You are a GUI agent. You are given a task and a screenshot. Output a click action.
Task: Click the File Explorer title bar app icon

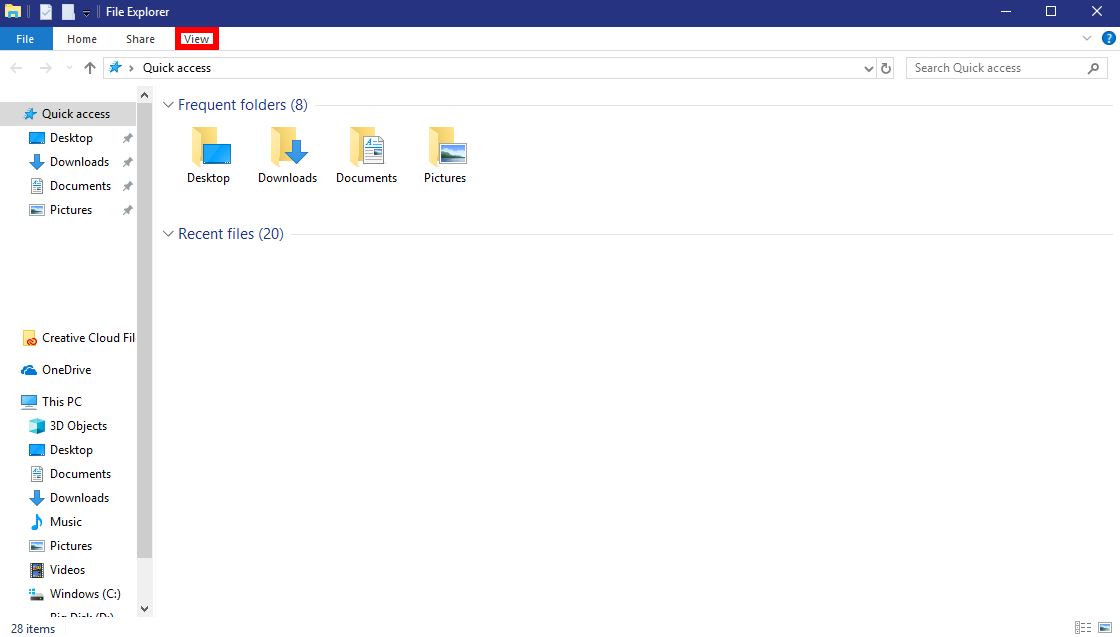click(13, 12)
